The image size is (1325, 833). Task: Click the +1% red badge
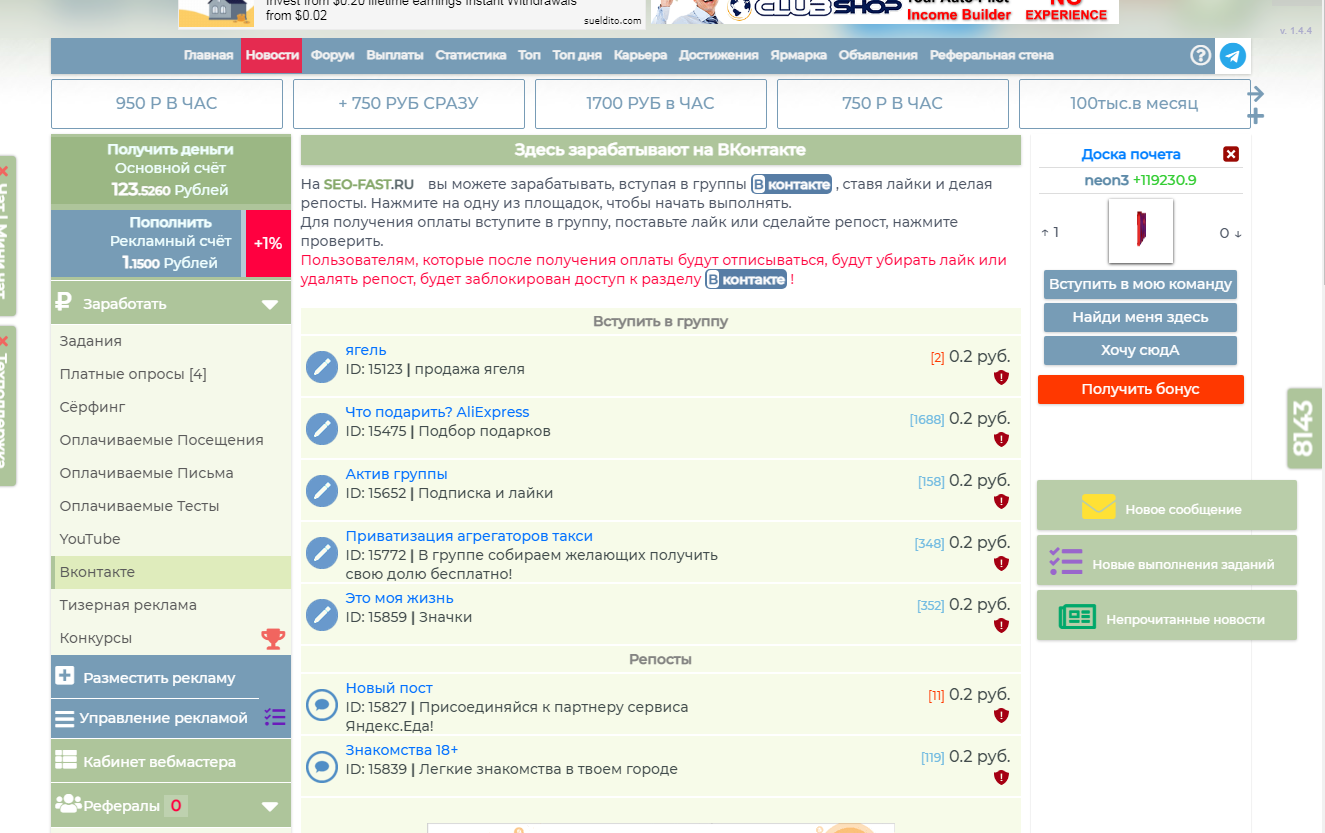click(x=268, y=243)
